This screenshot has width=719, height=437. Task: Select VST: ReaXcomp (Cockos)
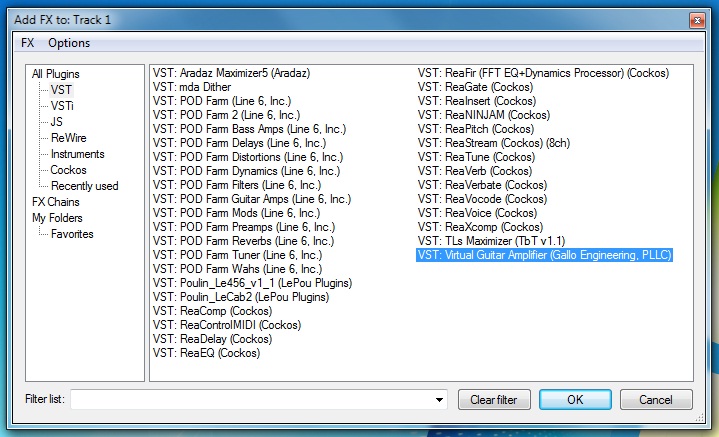coord(481,227)
